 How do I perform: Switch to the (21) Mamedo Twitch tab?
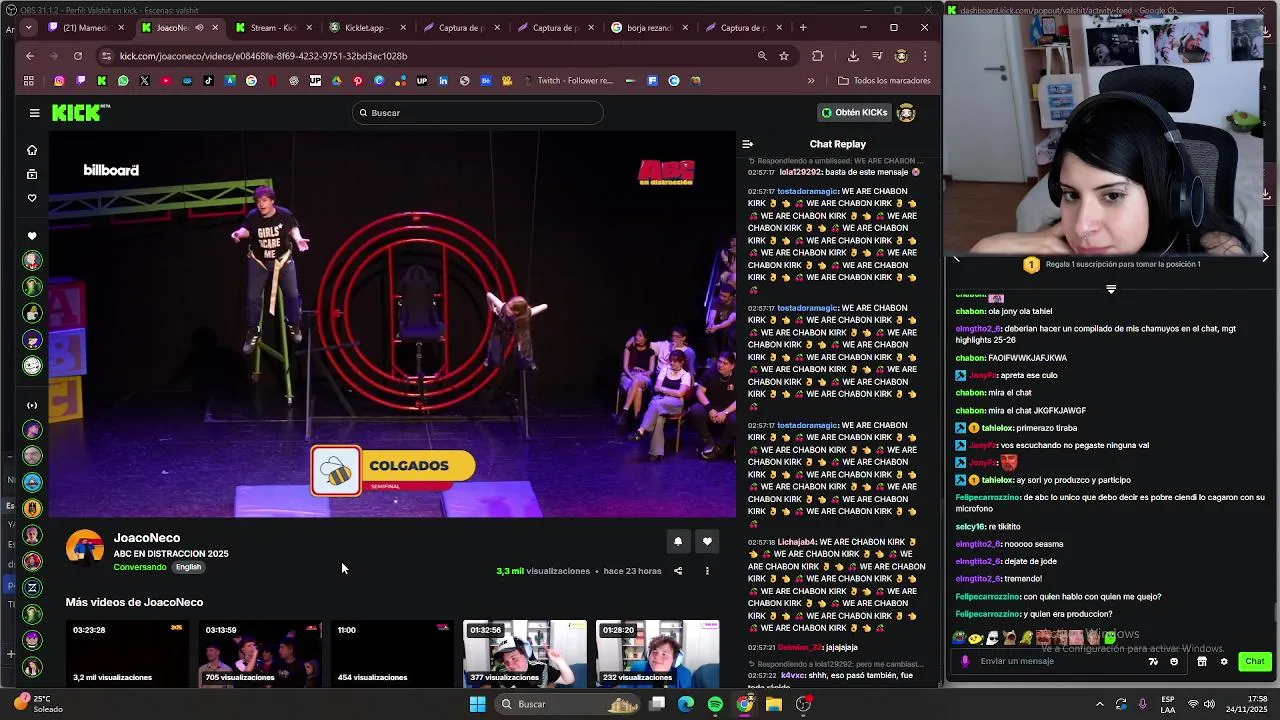click(x=84, y=28)
